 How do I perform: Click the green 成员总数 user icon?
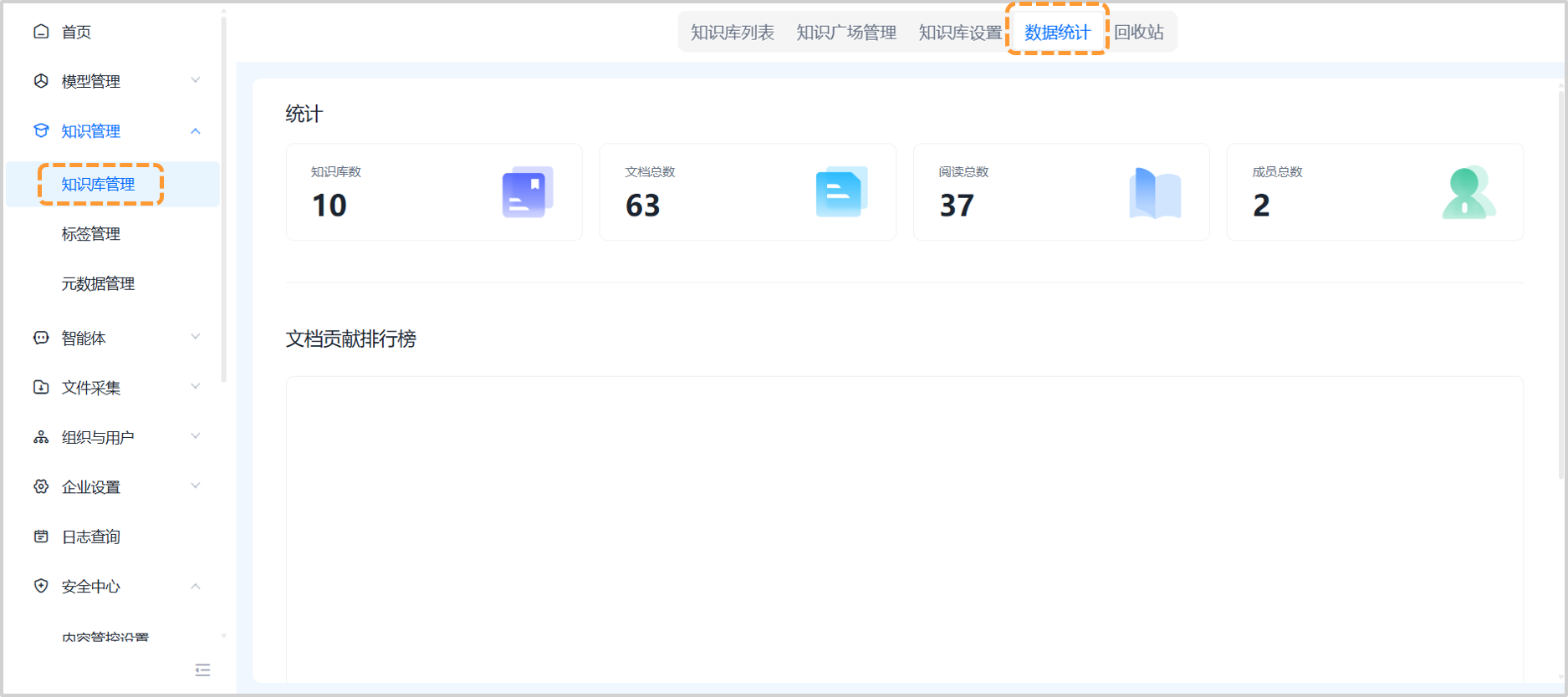(1468, 192)
